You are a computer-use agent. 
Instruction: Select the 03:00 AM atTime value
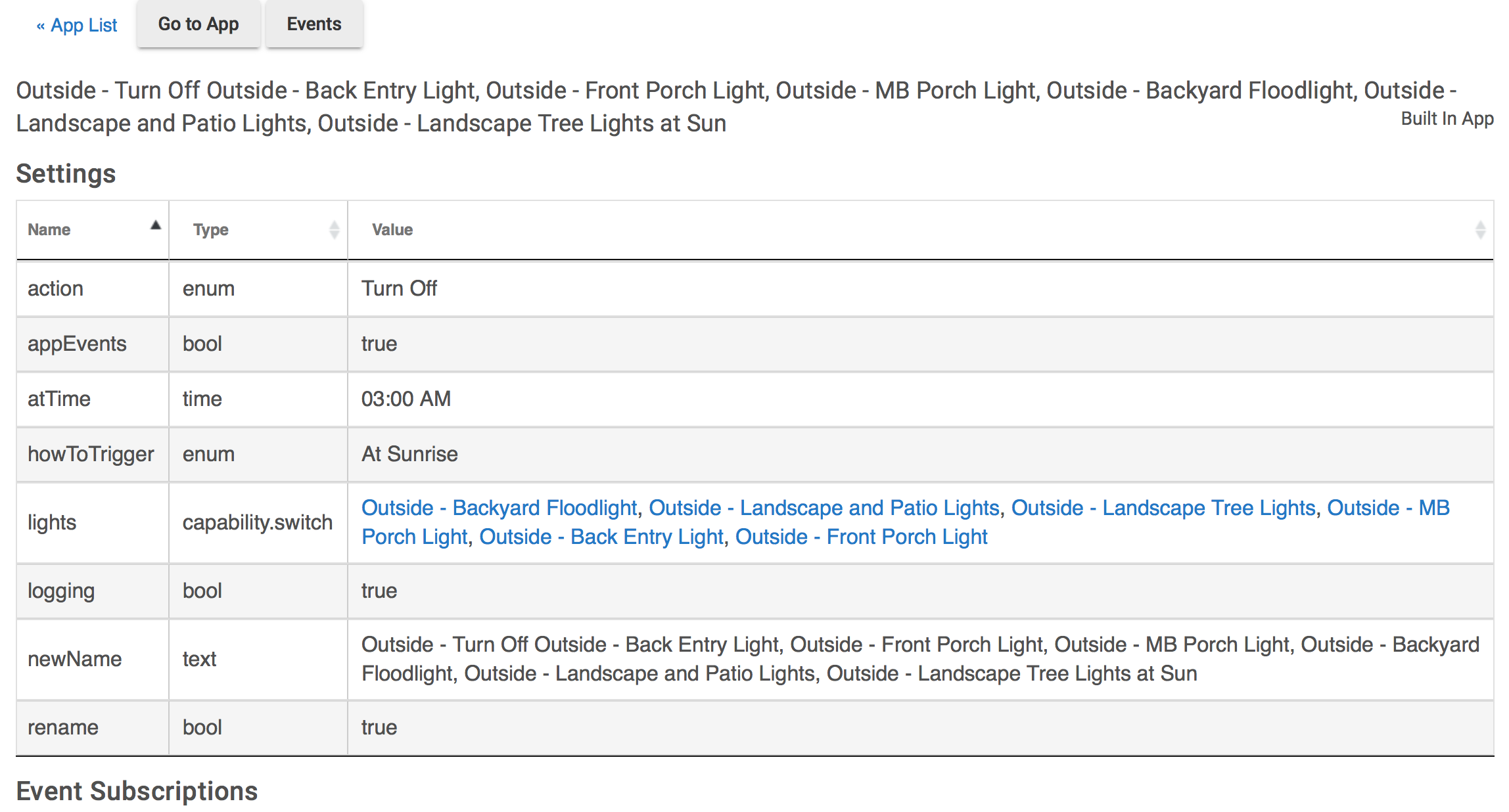[x=406, y=399]
